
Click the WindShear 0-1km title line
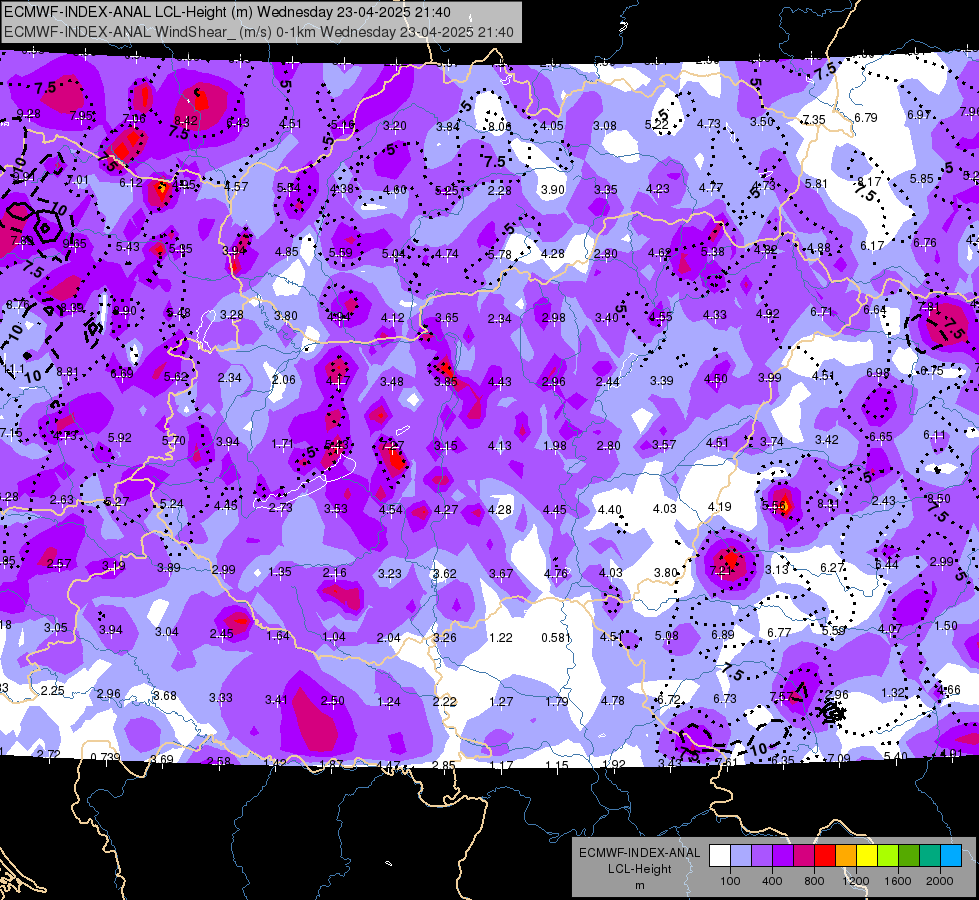258,32
